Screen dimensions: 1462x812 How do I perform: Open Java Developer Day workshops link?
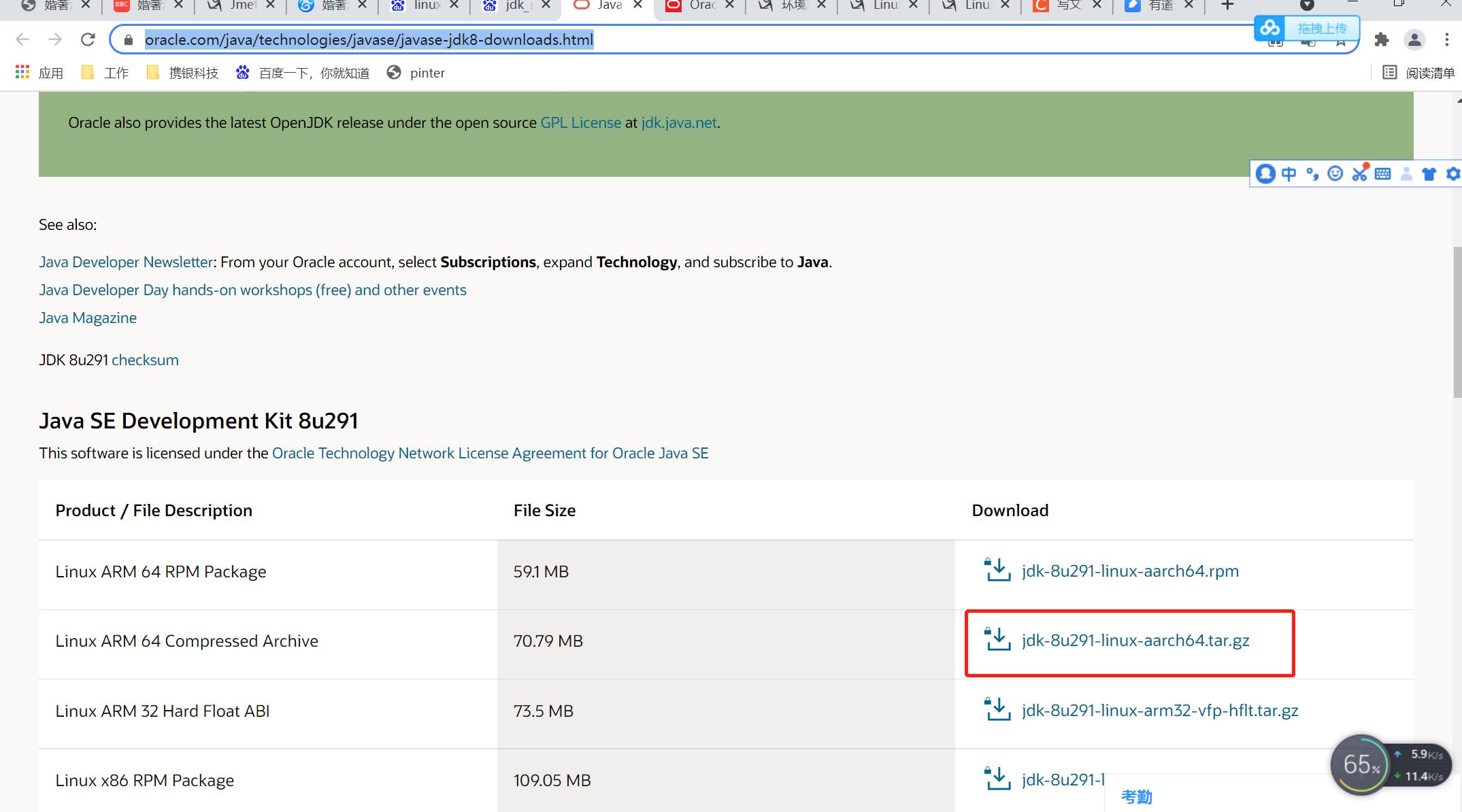pos(252,290)
